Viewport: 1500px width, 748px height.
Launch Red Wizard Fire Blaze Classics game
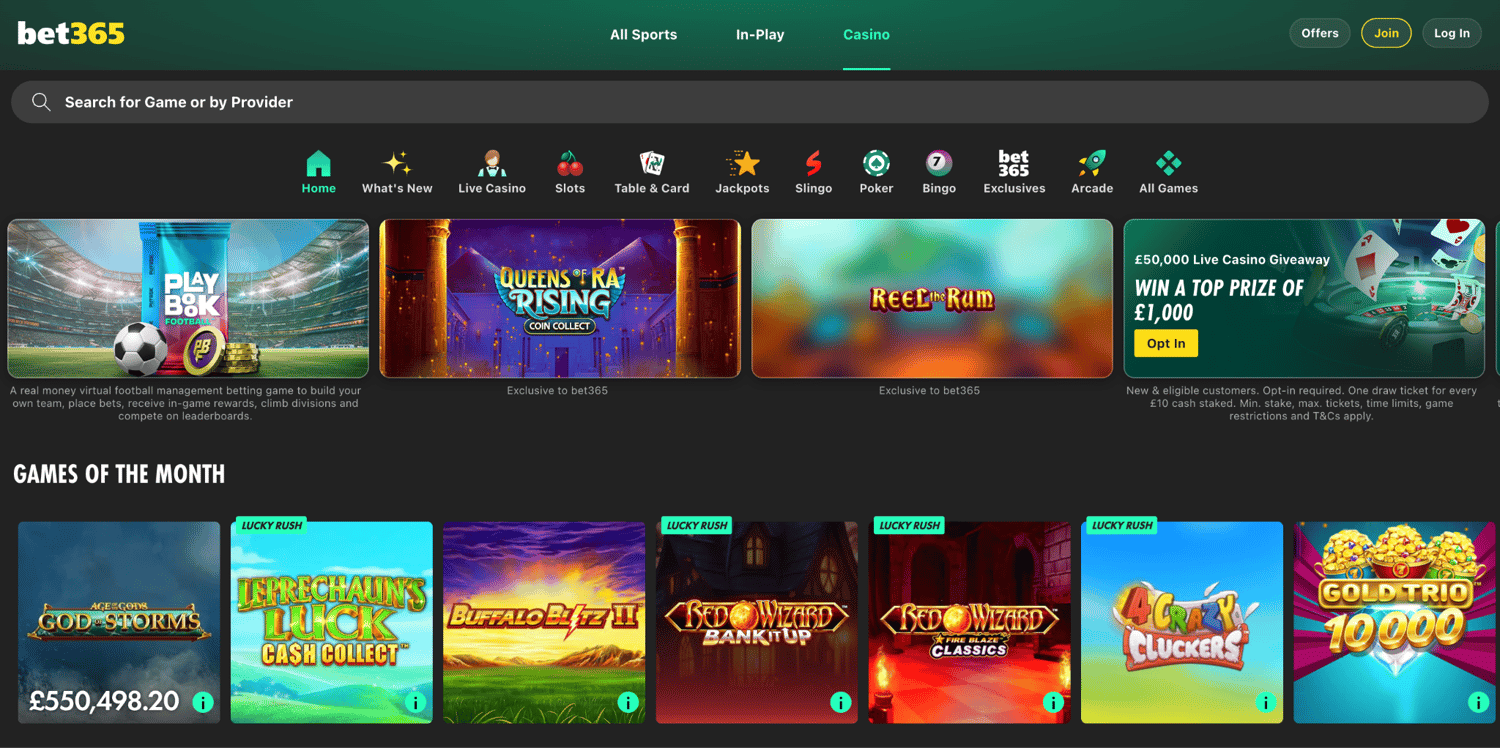tap(969, 622)
